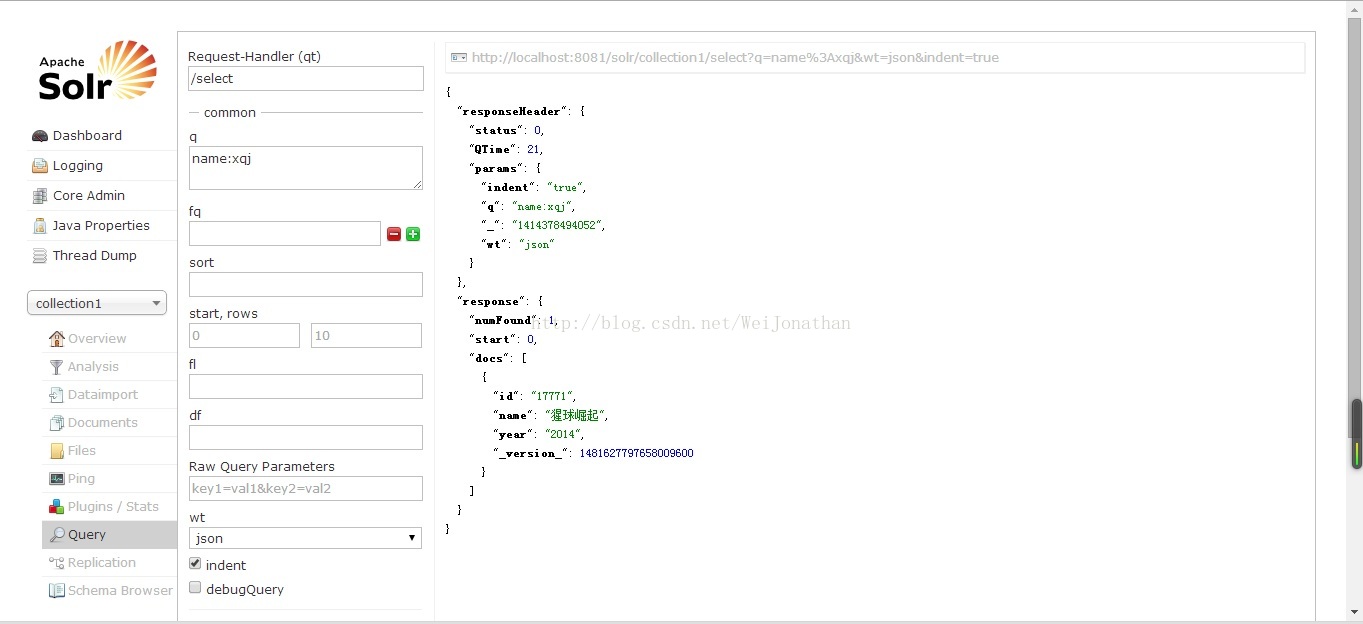The width and height of the screenshot is (1363, 624).
Task: Click the Apache Solr logo
Action: (x=98, y=71)
